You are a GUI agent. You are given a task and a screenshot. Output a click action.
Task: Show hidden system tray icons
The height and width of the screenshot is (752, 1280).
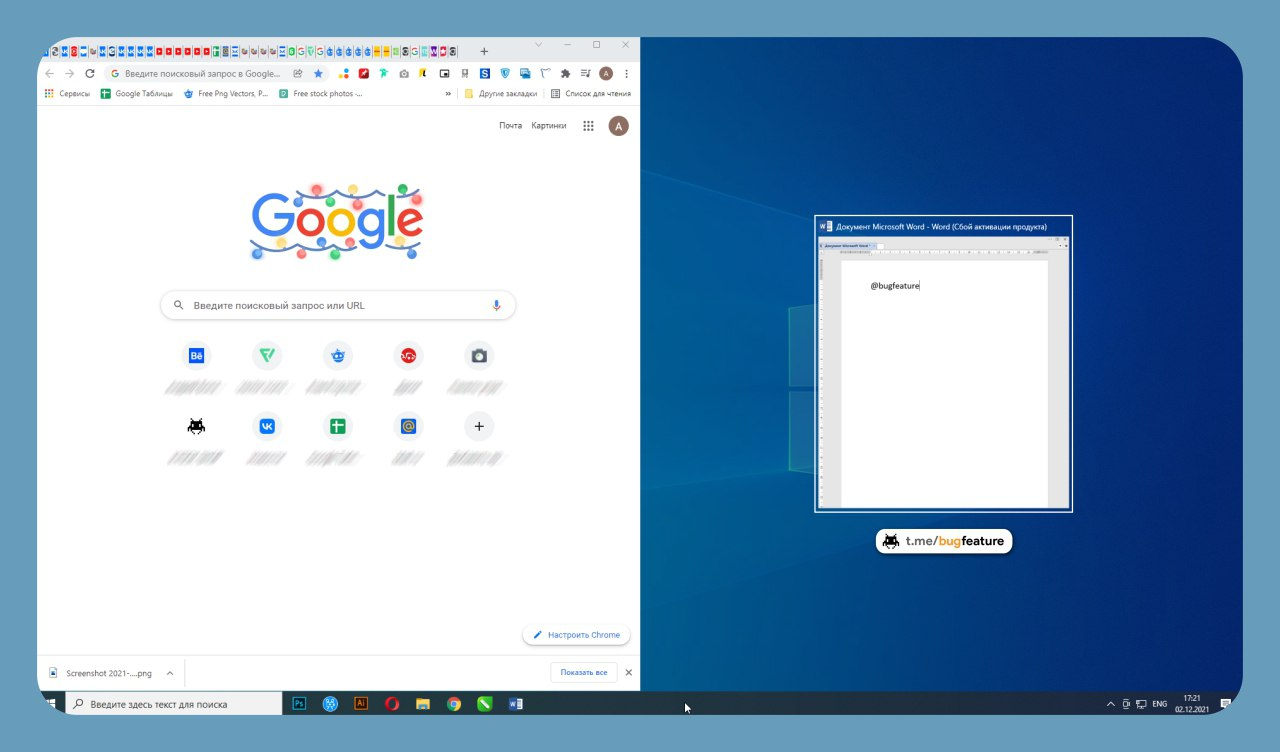pos(1110,704)
